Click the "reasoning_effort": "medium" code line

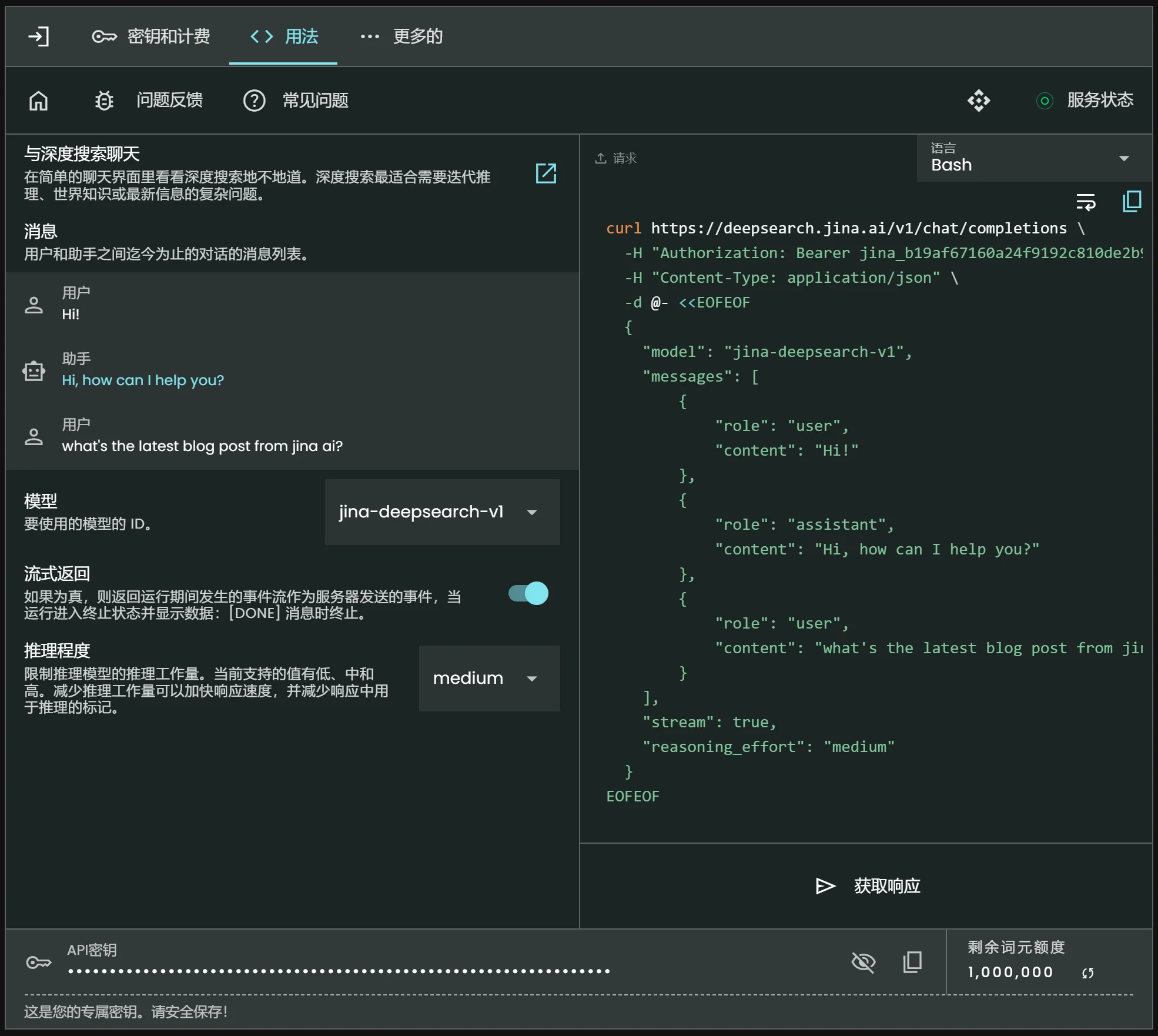point(768,747)
